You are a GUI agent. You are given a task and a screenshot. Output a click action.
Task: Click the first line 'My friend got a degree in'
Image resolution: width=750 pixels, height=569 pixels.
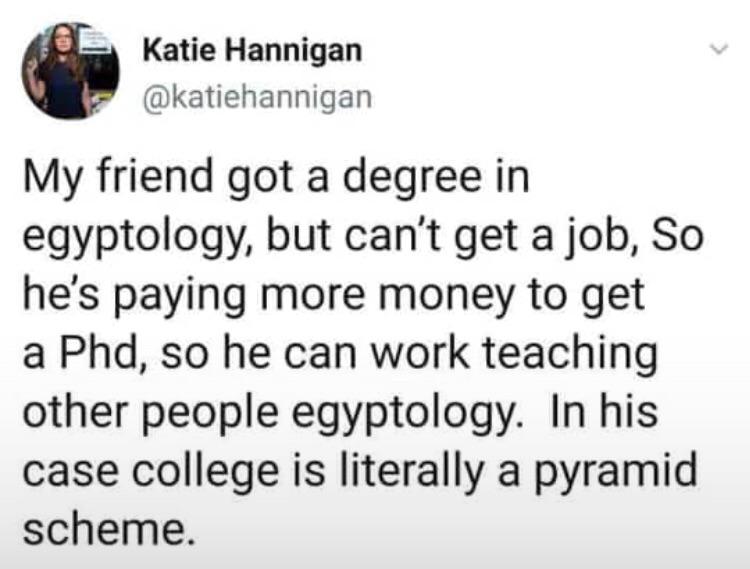point(276,180)
